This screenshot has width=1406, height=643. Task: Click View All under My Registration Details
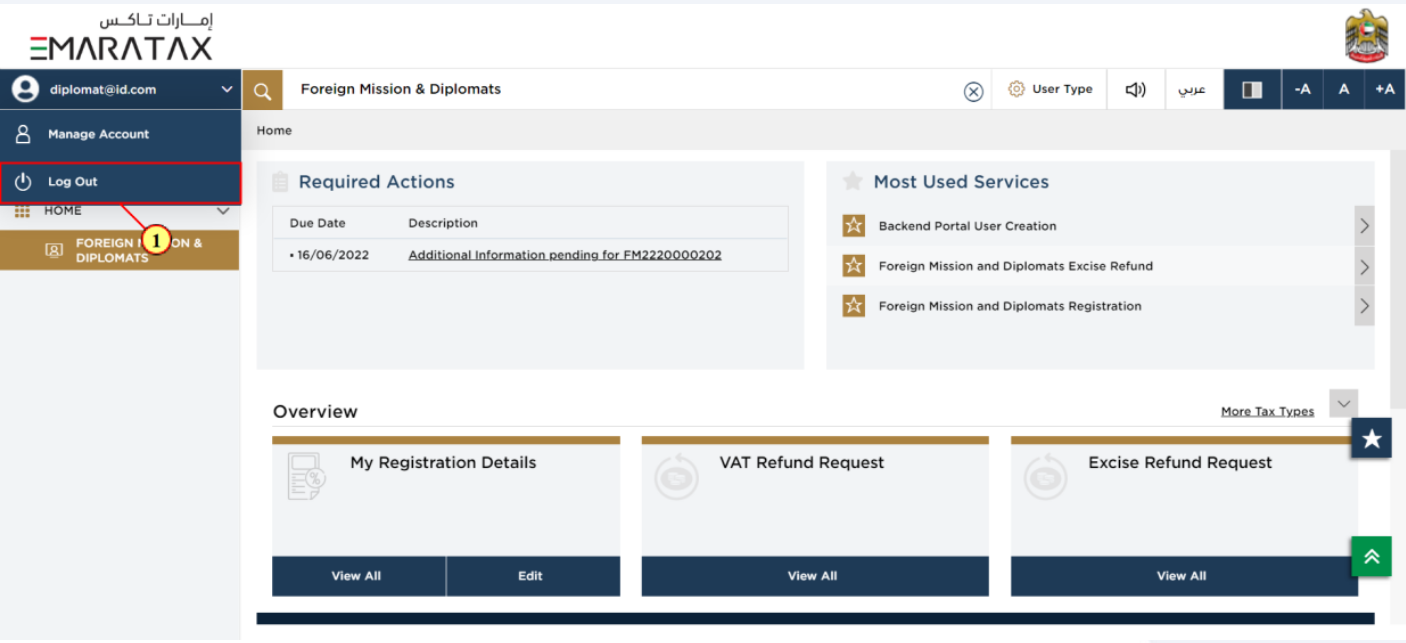coord(359,576)
